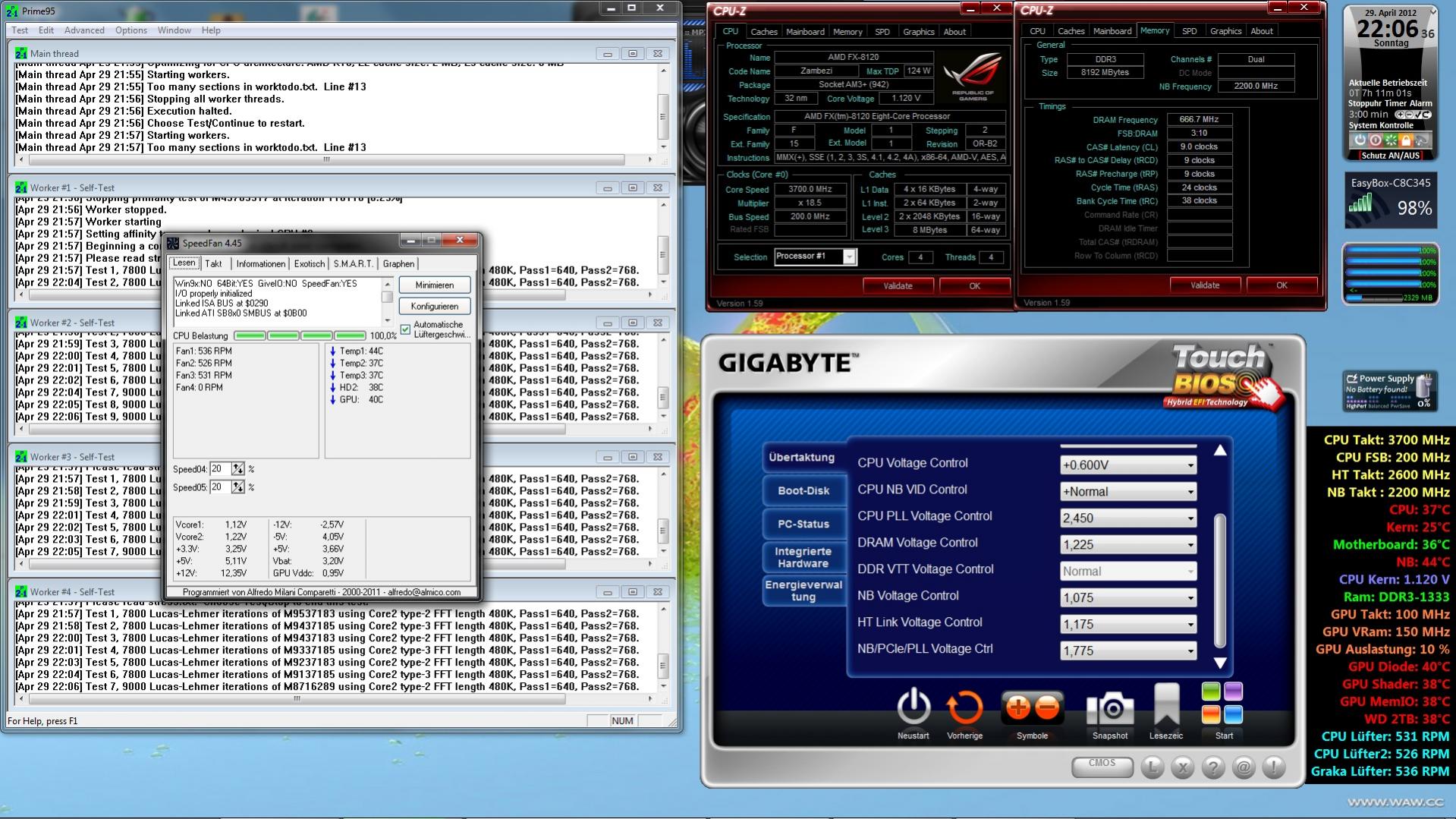This screenshot has width=1456, height=819.
Task: Click the Speed05 spinner arrows
Action: [x=238, y=487]
